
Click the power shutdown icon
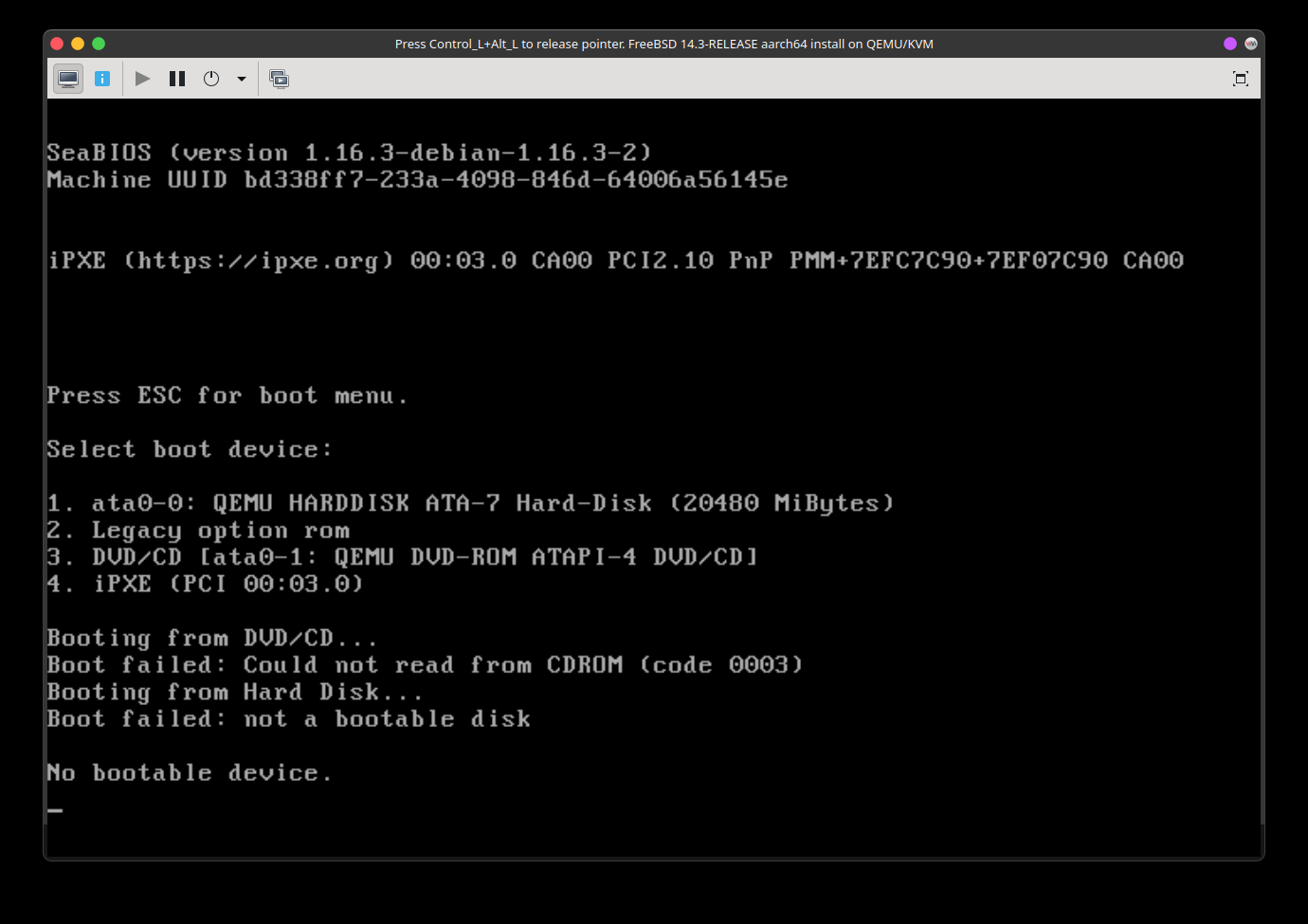coord(211,79)
